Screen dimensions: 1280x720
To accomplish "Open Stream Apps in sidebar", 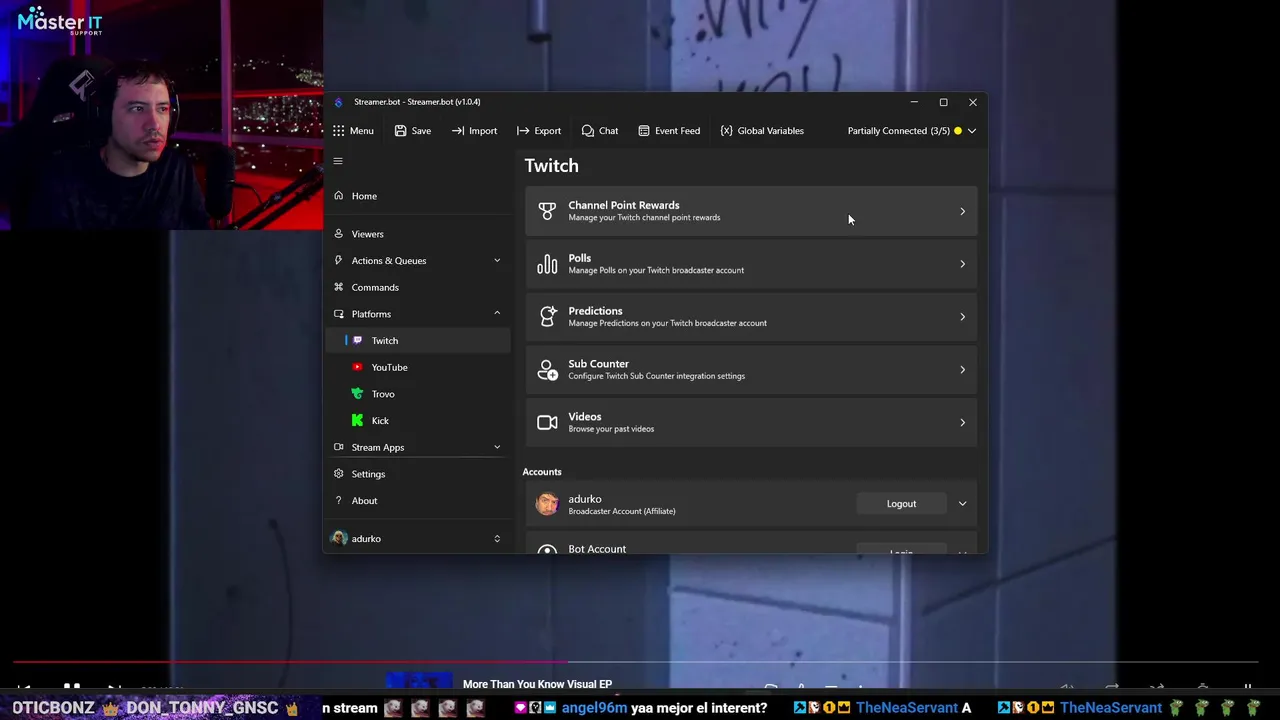I will pos(418,447).
